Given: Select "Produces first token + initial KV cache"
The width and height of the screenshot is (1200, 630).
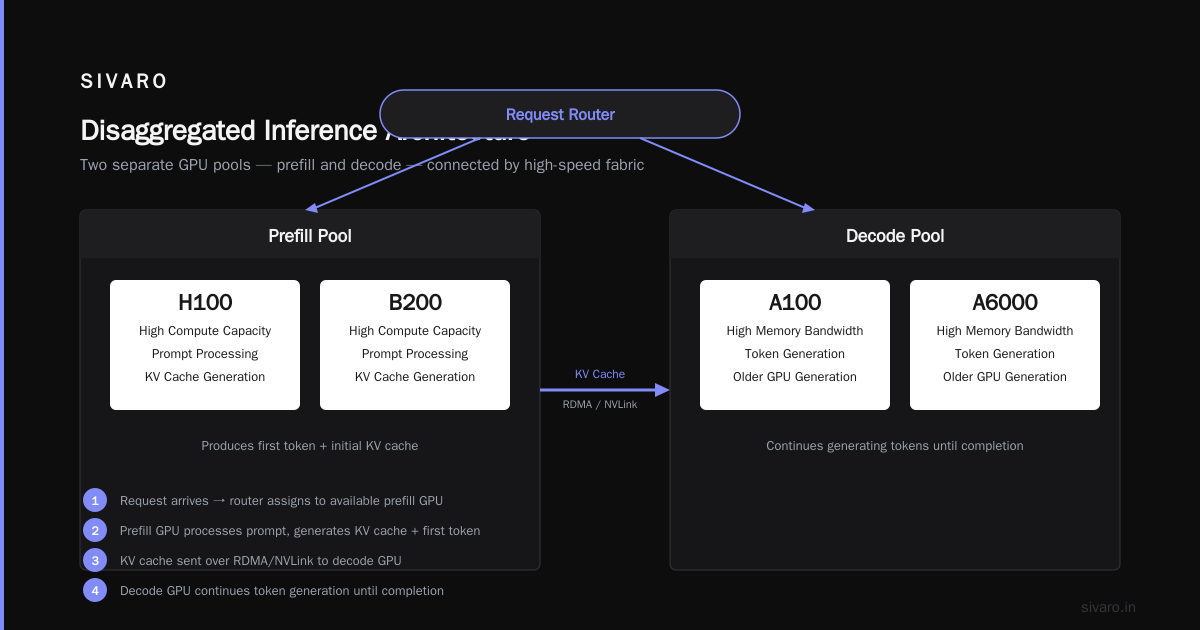Looking at the screenshot, I should click(x=310, y=446).
